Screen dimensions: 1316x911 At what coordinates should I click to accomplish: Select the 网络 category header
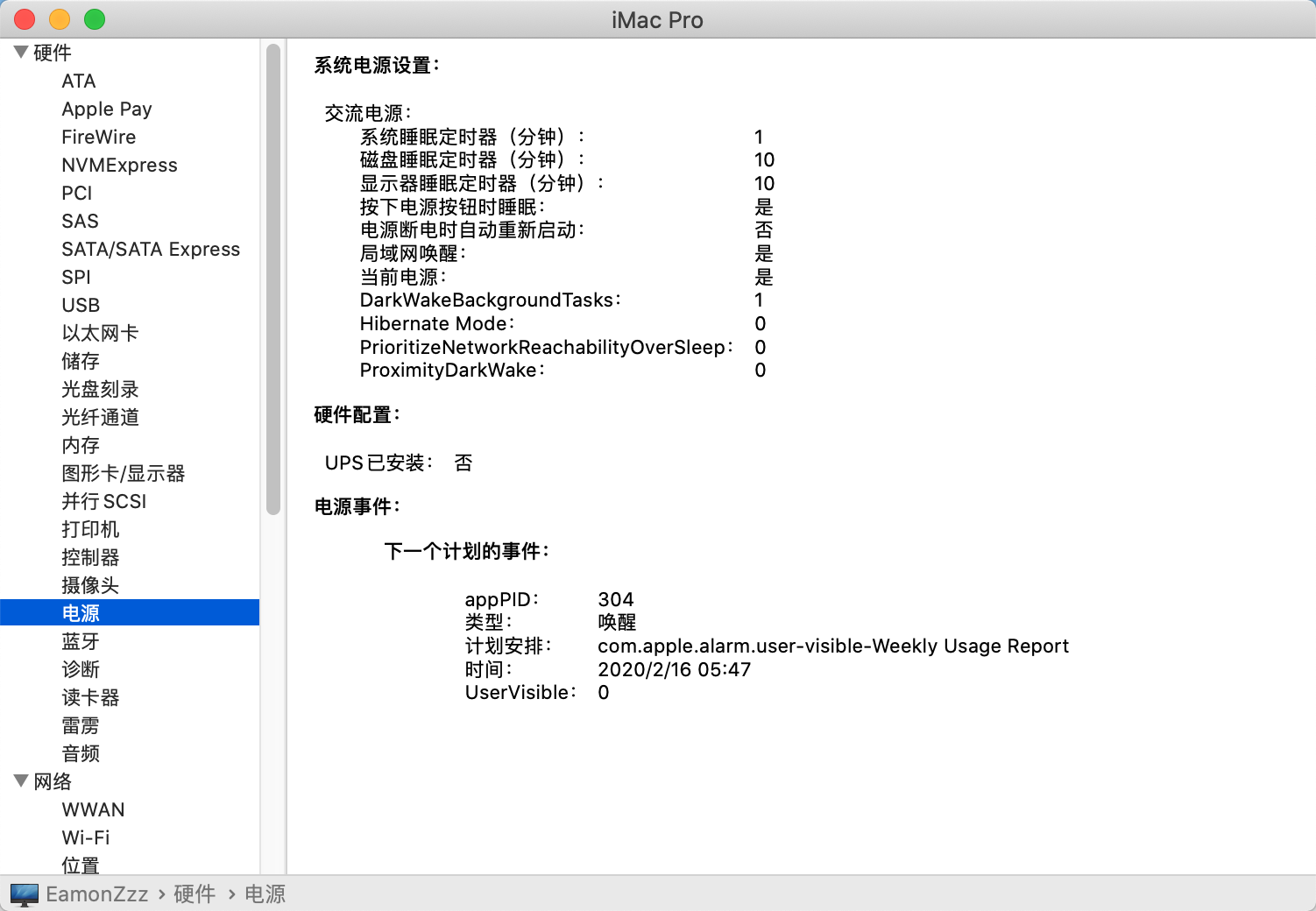tap(53, 781)
